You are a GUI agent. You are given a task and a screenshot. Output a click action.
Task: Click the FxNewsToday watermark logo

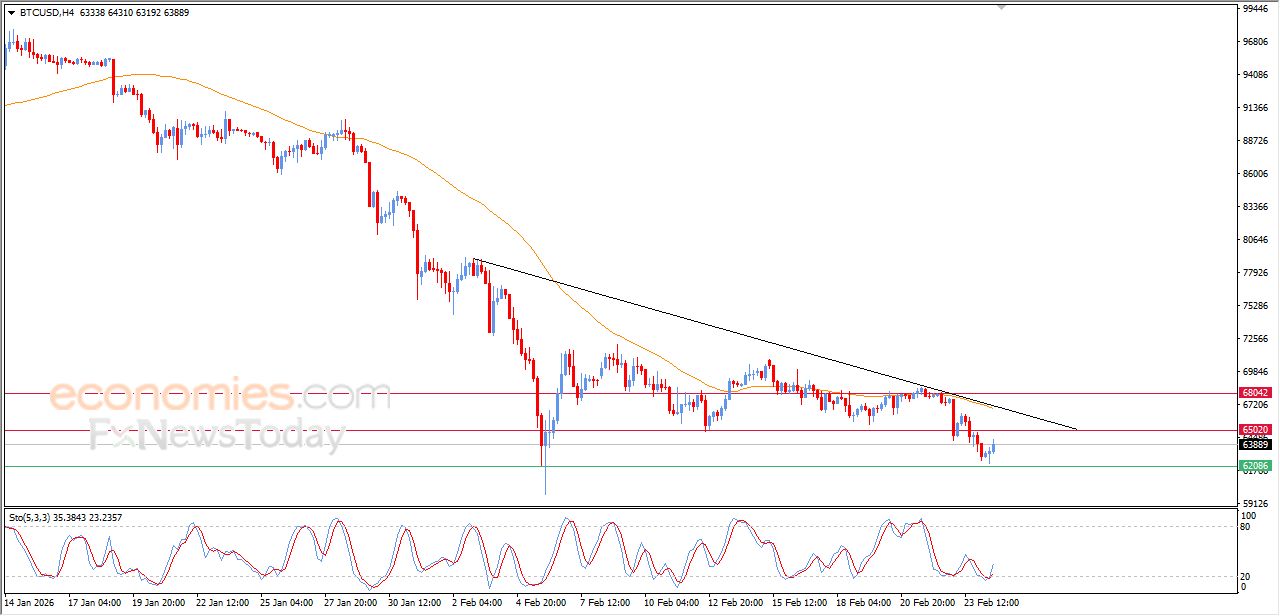point(217,437)
